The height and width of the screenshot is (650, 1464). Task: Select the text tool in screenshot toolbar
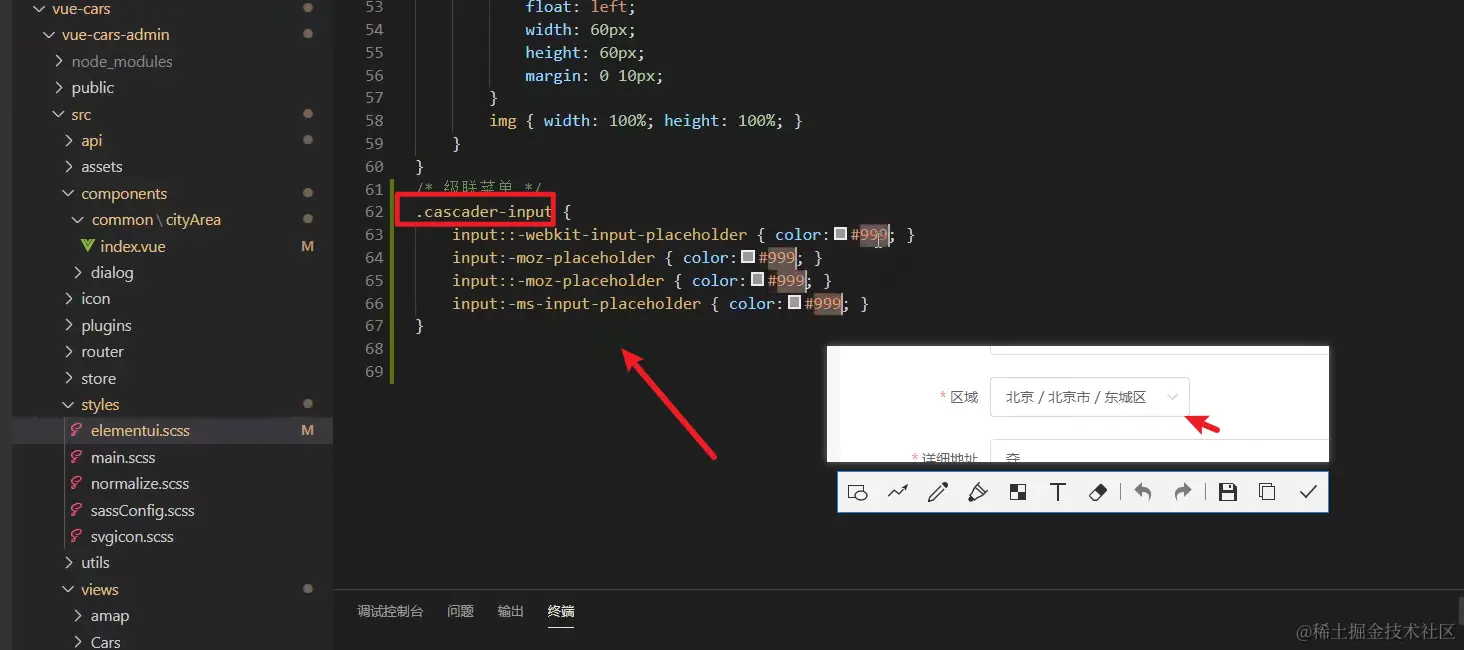[1058, 492]
